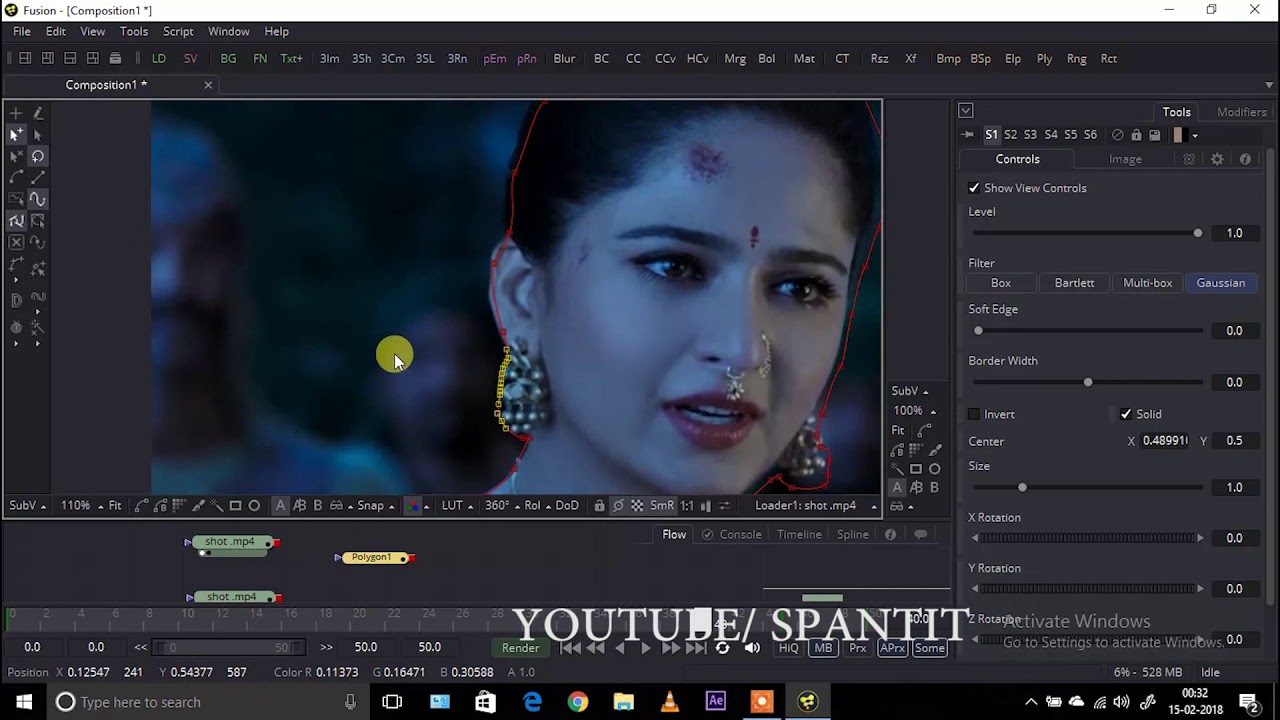Select the S2 settings slot
1280x720 pixels.
coord(1011,135)
